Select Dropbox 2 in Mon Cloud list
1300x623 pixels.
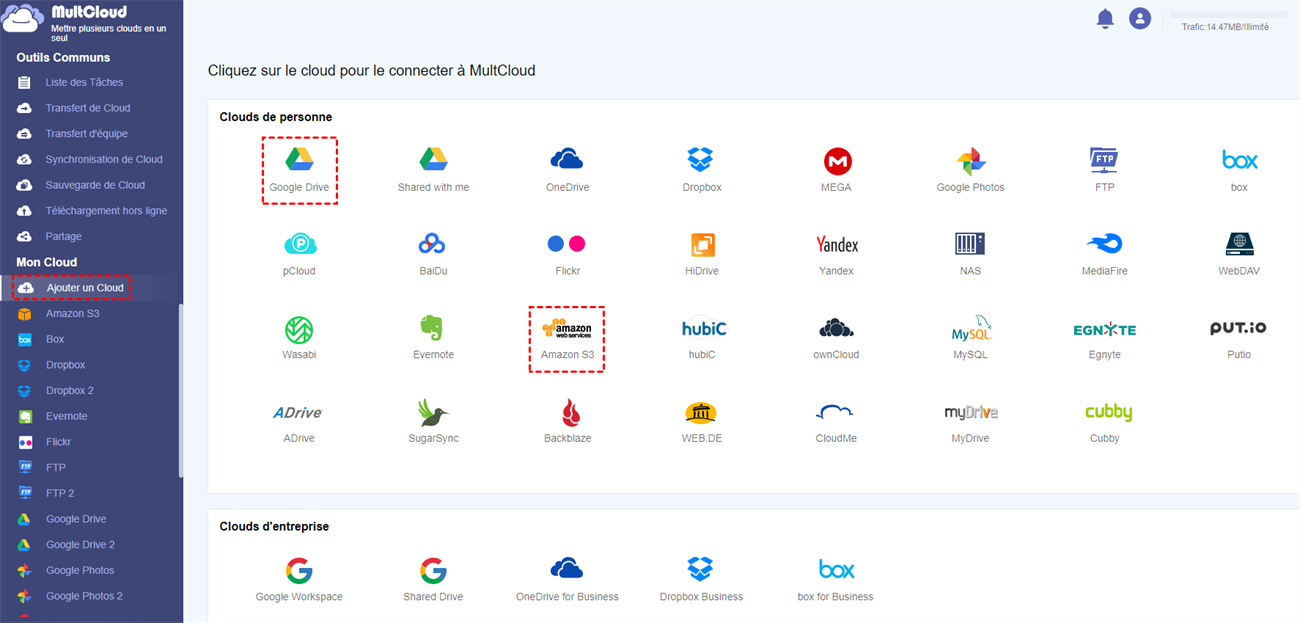pyautogui.click(x=70, y=390)
